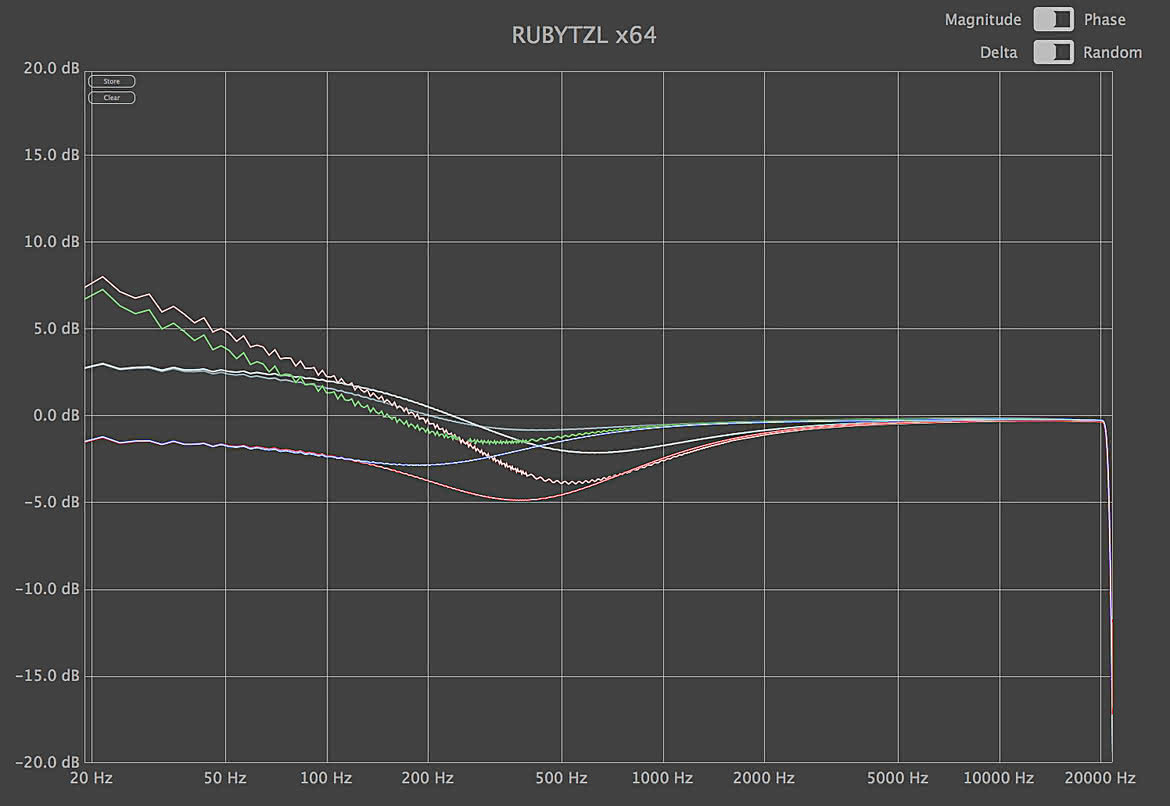Click the −5.0 dB axis label

[51, 502]
